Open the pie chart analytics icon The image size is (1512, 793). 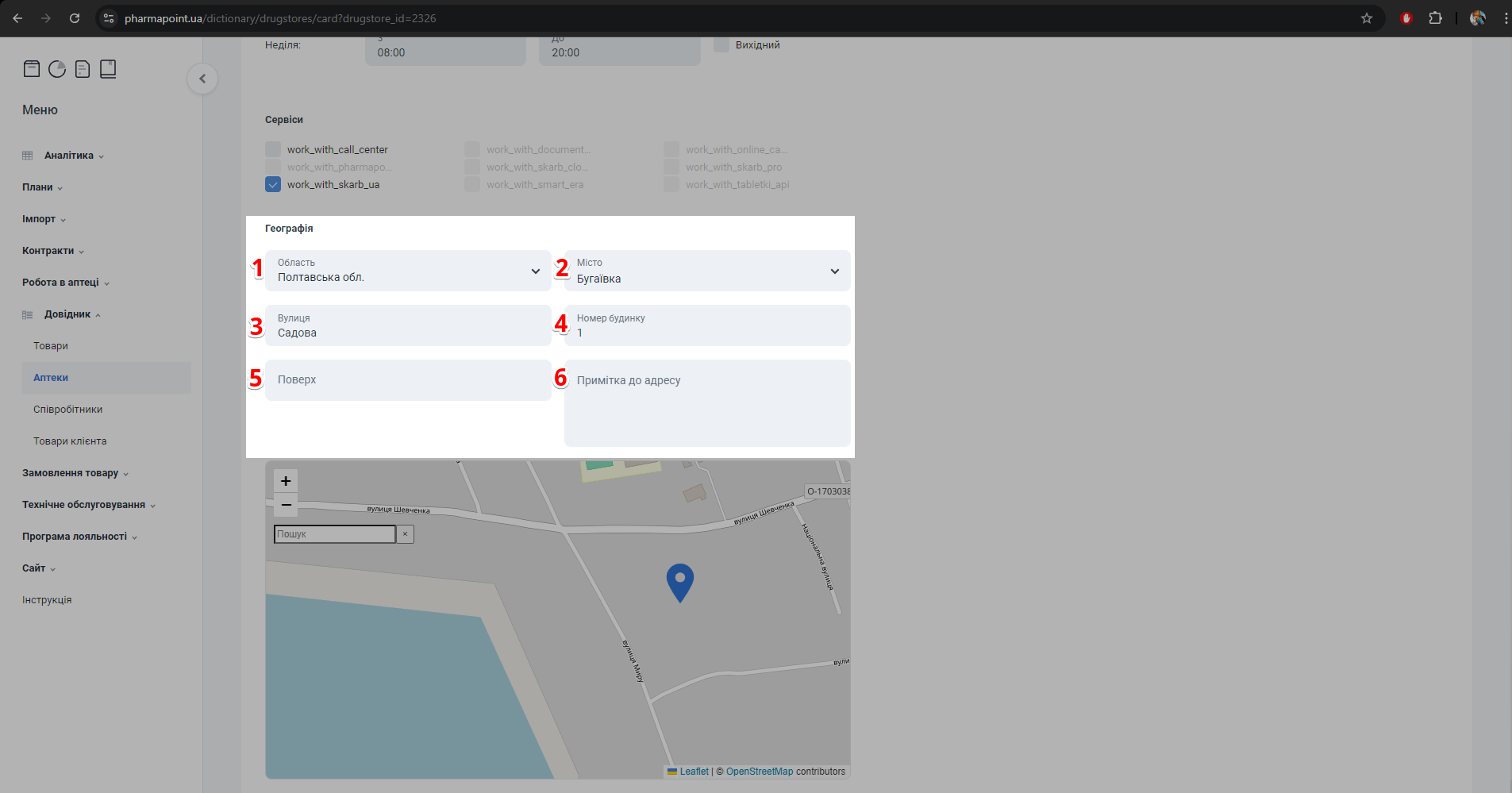coord(57,69)
